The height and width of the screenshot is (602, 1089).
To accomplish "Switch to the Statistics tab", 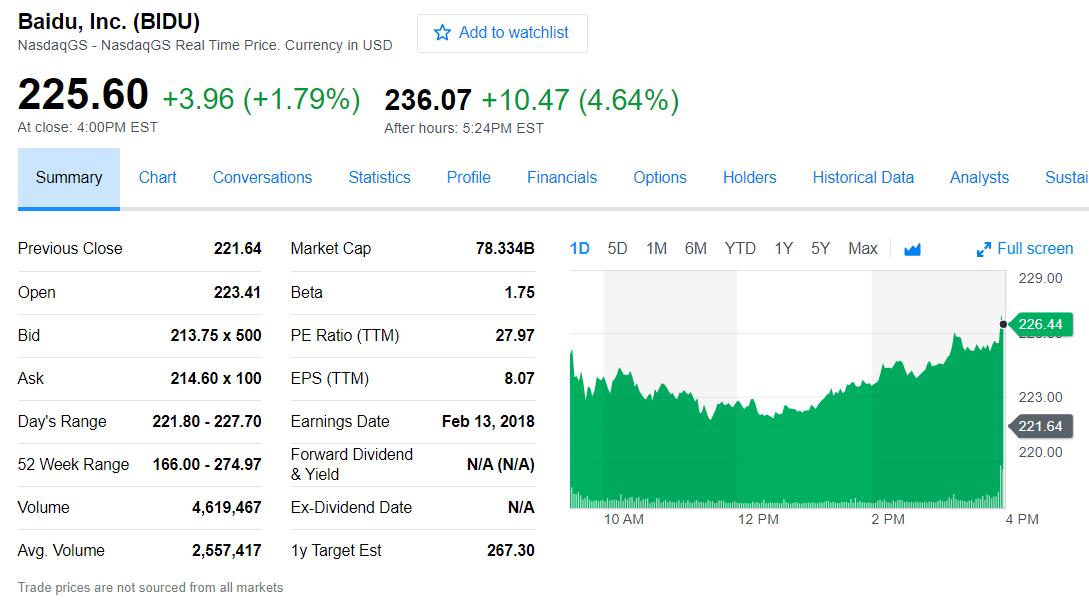I will [379, 178].
